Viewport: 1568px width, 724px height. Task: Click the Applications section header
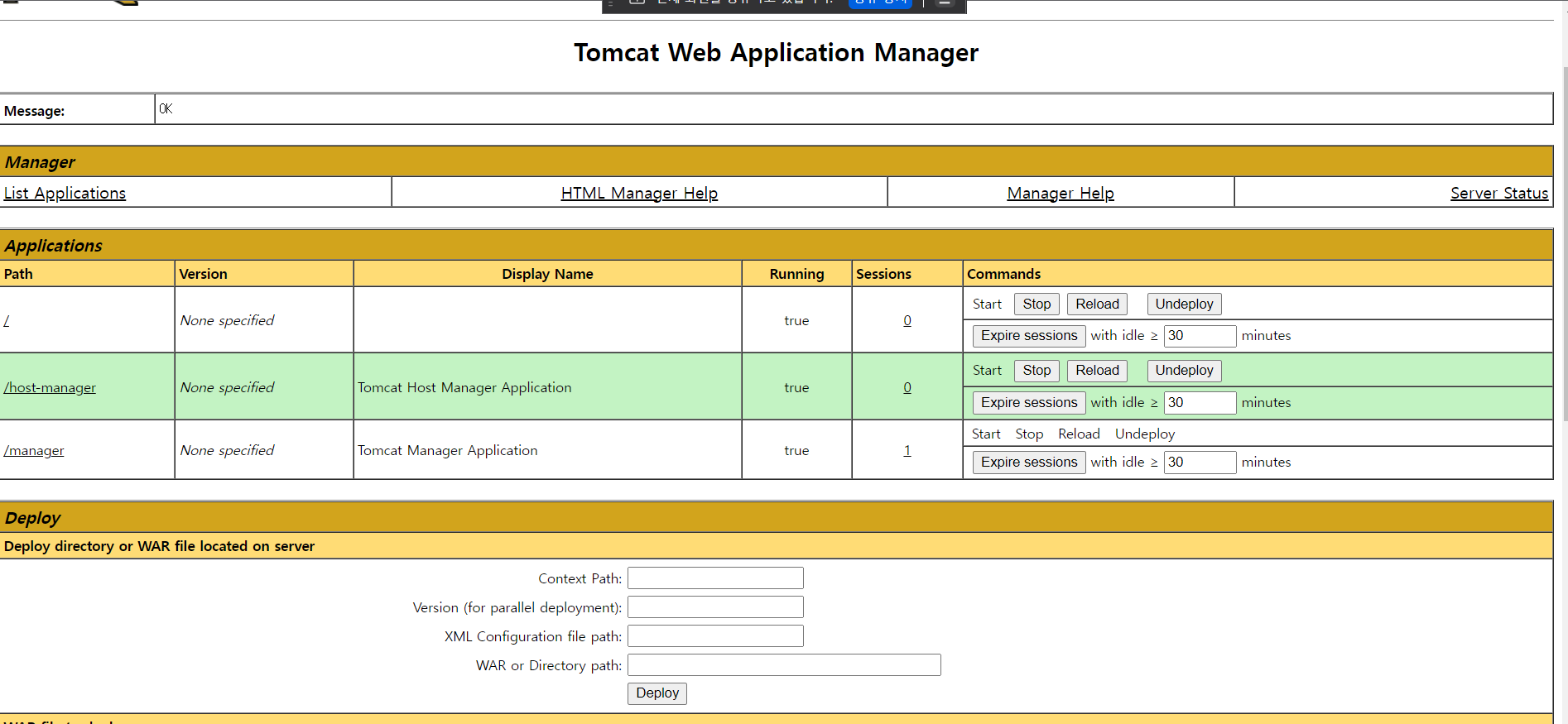point(53,246)
